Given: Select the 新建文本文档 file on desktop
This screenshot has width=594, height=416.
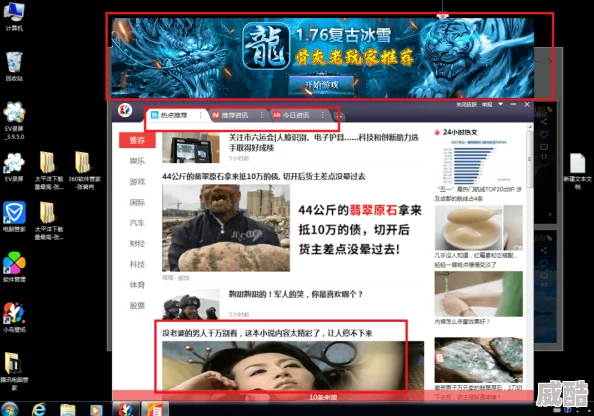Looking at the screenshot, I should (577, 171).
